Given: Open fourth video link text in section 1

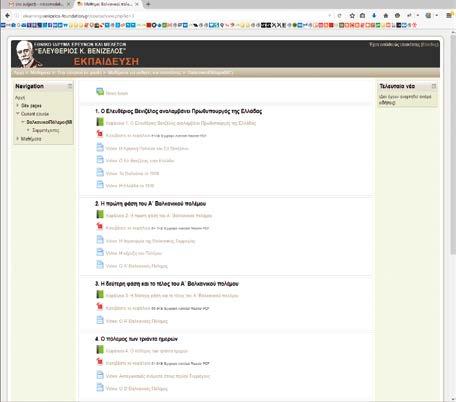Looking at the screenshot, I should pos(130,186).
